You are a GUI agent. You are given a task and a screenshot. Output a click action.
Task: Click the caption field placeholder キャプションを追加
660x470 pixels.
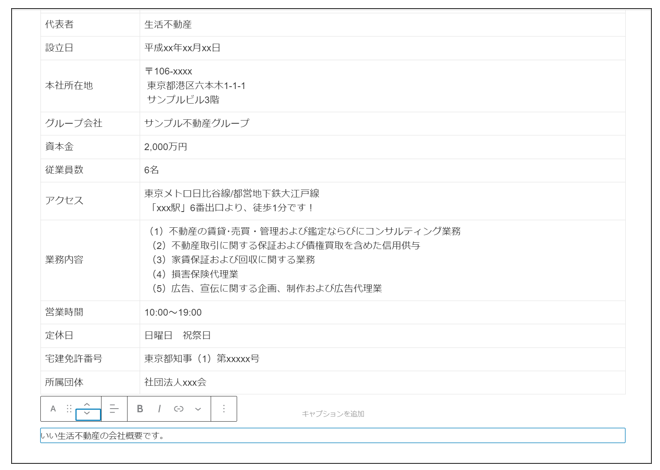tap(333, 414)
